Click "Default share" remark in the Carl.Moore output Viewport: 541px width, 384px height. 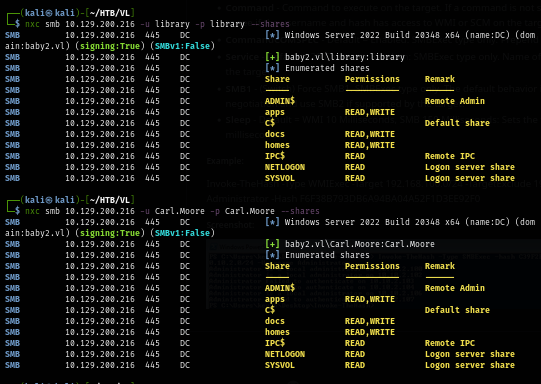(457, 310)
